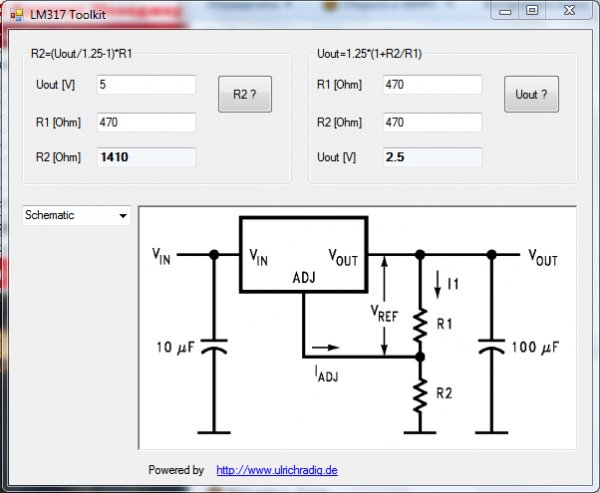Click the 'R2 [Ohm]' label in left panel
Screen dimensions: 600x493
pos(58,157)
